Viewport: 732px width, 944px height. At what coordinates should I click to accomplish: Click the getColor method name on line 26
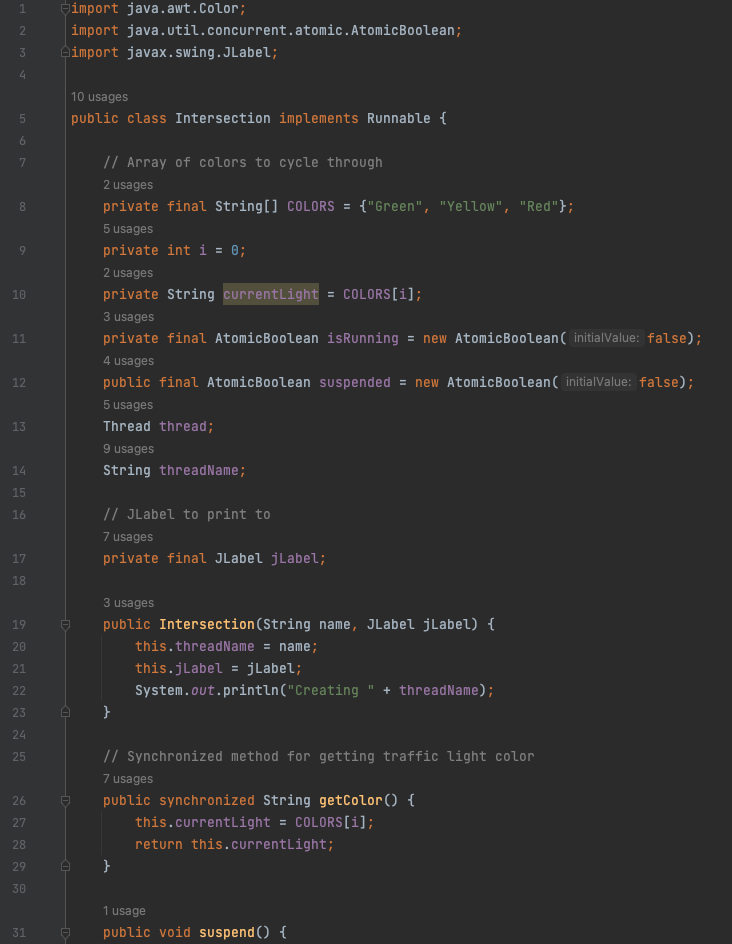[x=351, y=800]
